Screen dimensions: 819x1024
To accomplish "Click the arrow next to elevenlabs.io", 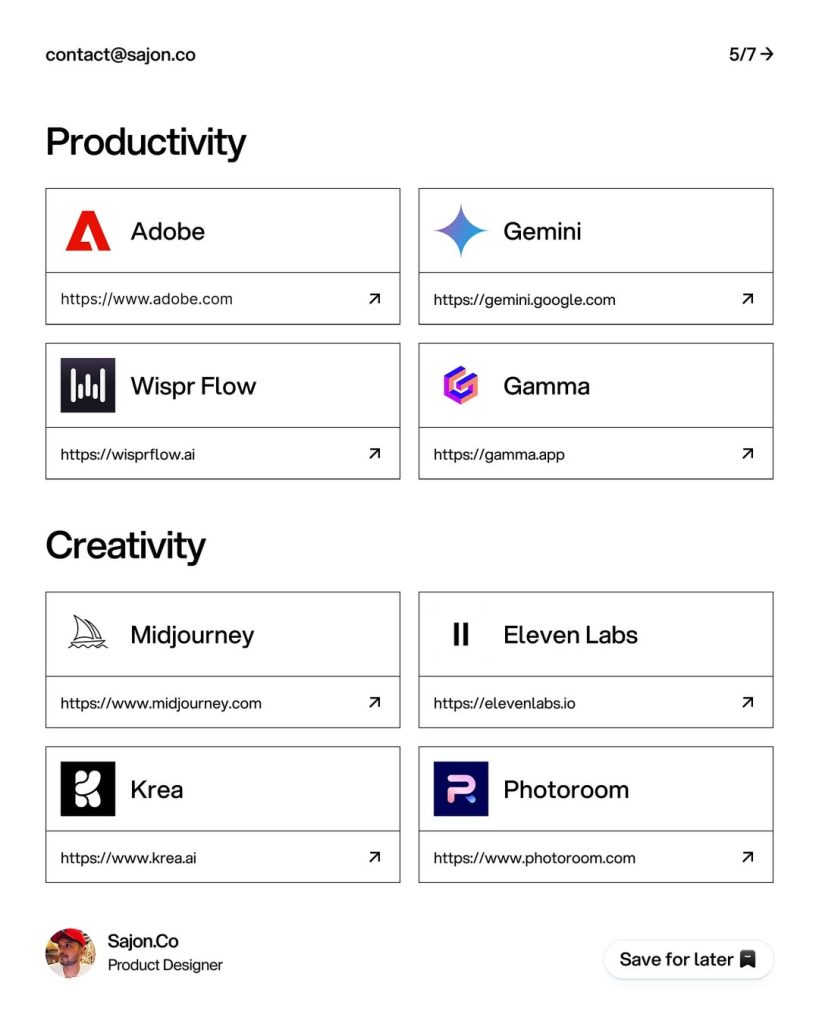I will (x=748, y=702).
